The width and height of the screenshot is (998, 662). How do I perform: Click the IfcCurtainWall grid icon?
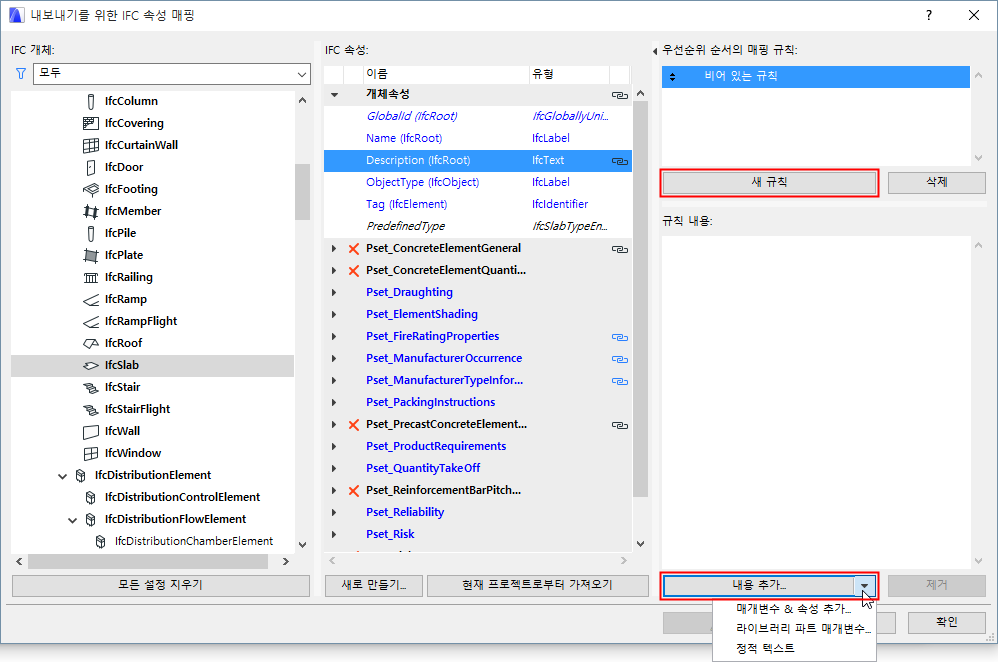(x=91, y=145)
